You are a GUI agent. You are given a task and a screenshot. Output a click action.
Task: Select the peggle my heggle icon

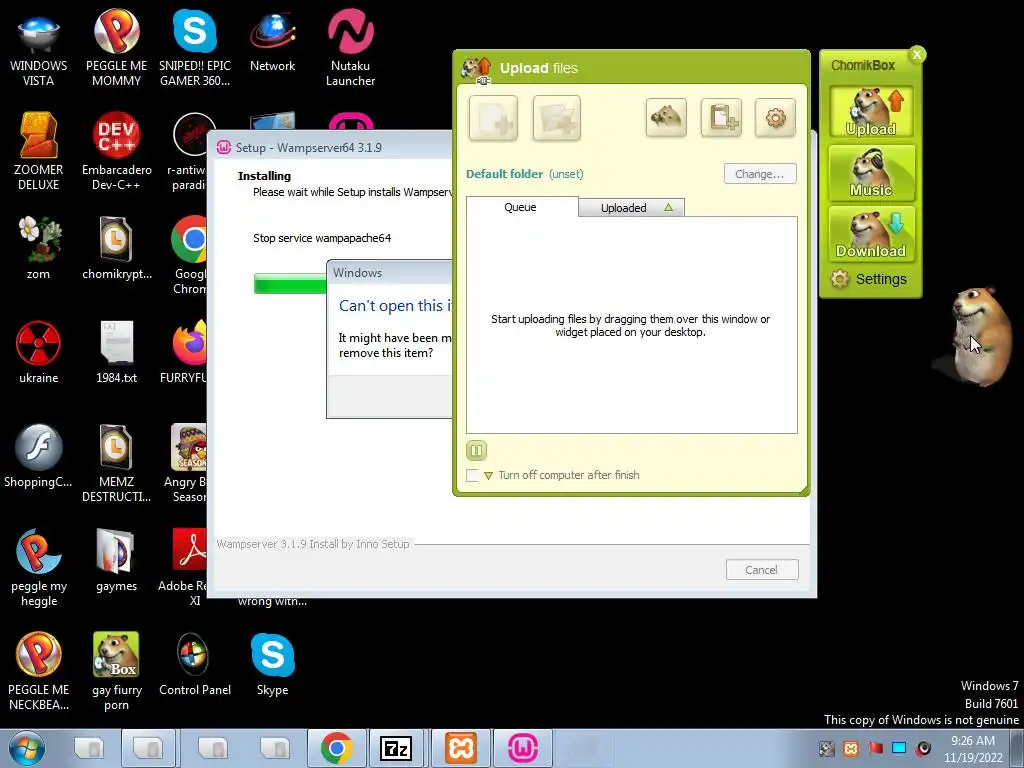coord(39,567)
